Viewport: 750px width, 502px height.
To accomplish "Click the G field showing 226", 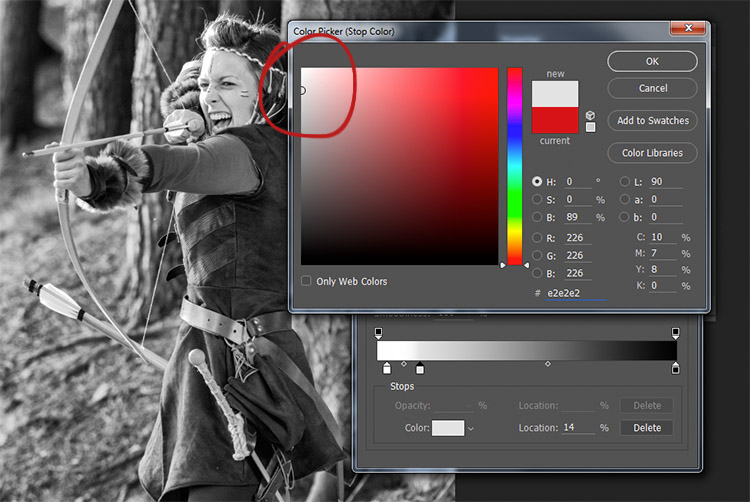I will [x=578, y=255].
